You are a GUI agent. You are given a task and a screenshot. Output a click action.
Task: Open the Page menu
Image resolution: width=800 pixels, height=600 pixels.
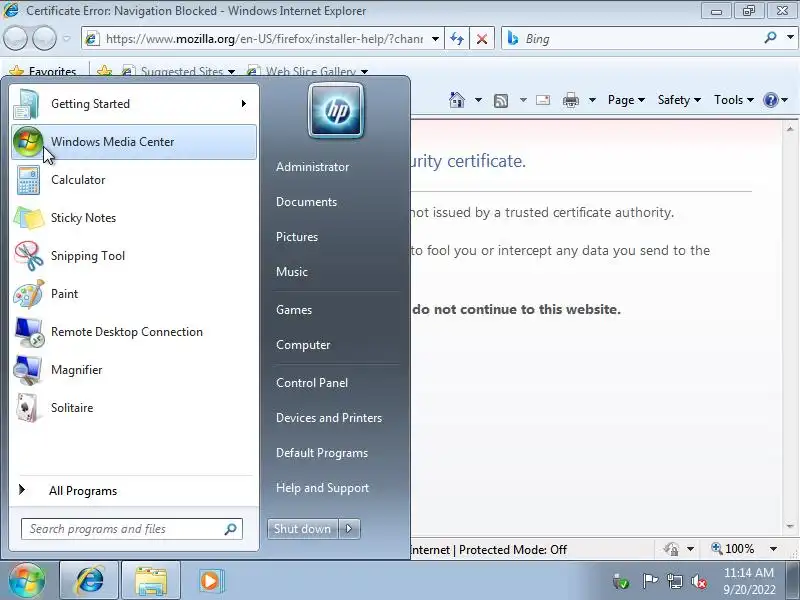[626, 100]
